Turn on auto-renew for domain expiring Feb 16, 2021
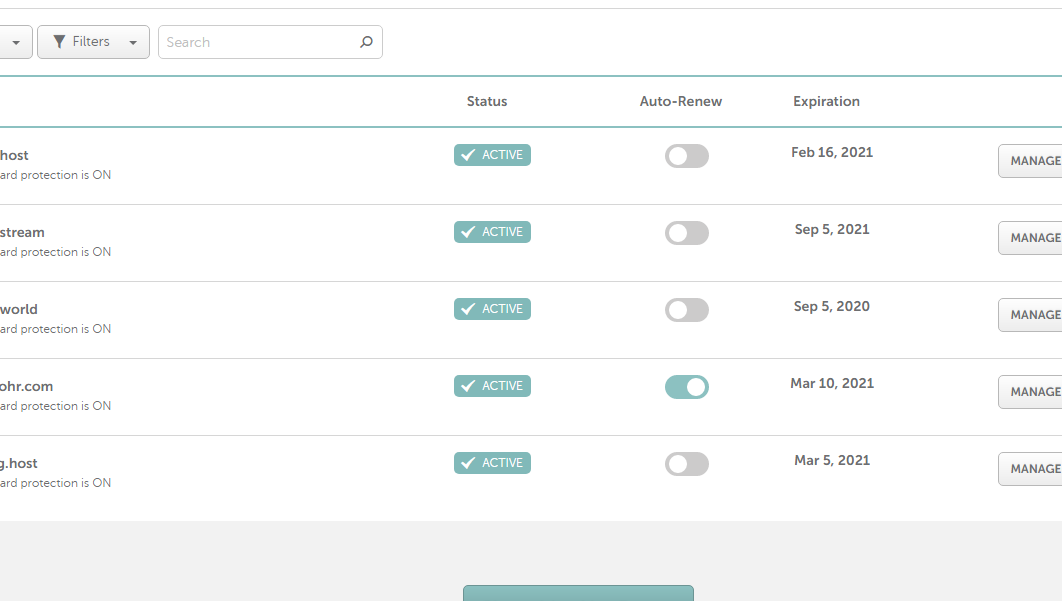 coord(687,156)
